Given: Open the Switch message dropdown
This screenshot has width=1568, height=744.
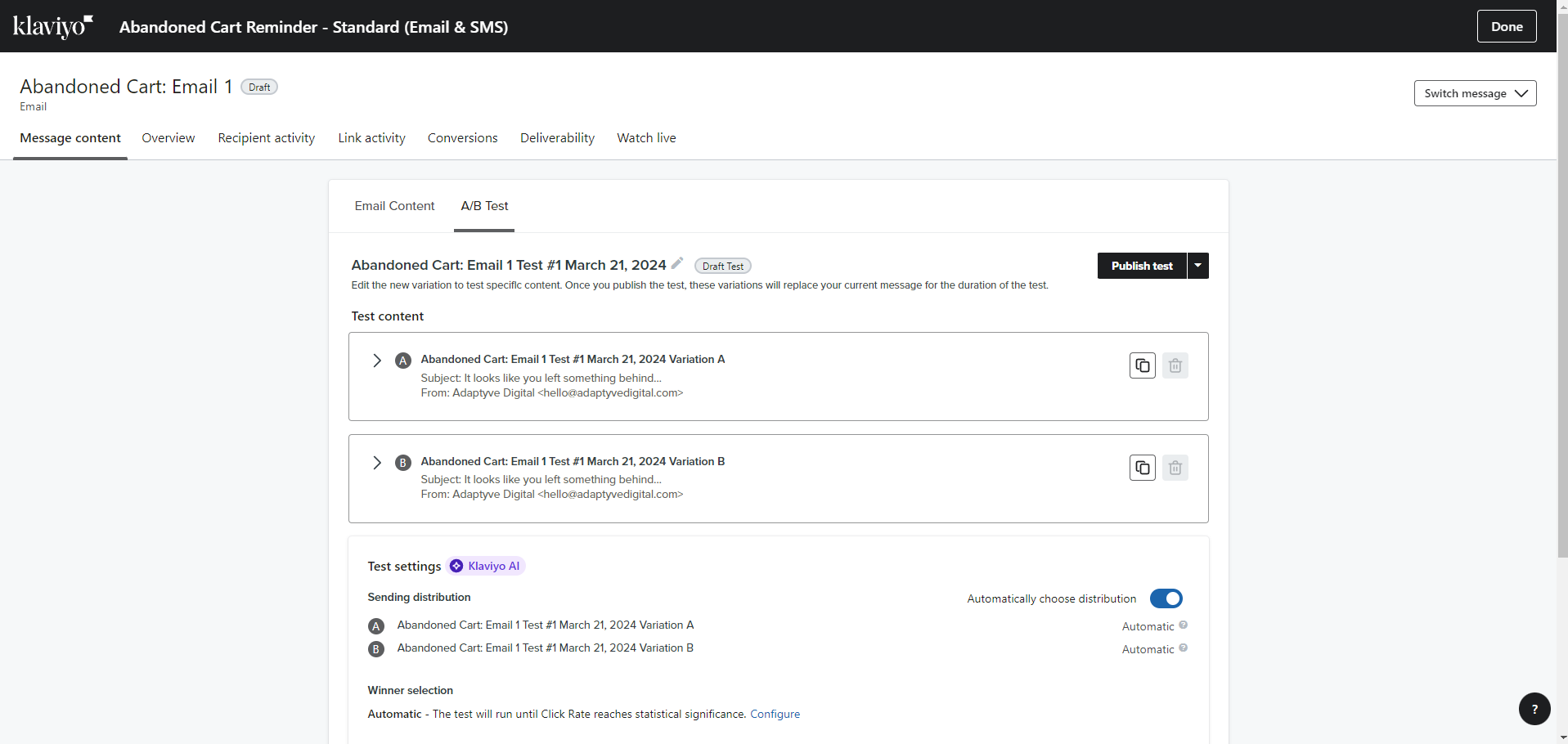Looking at the screenshot, I should [x=1475, y=93].
